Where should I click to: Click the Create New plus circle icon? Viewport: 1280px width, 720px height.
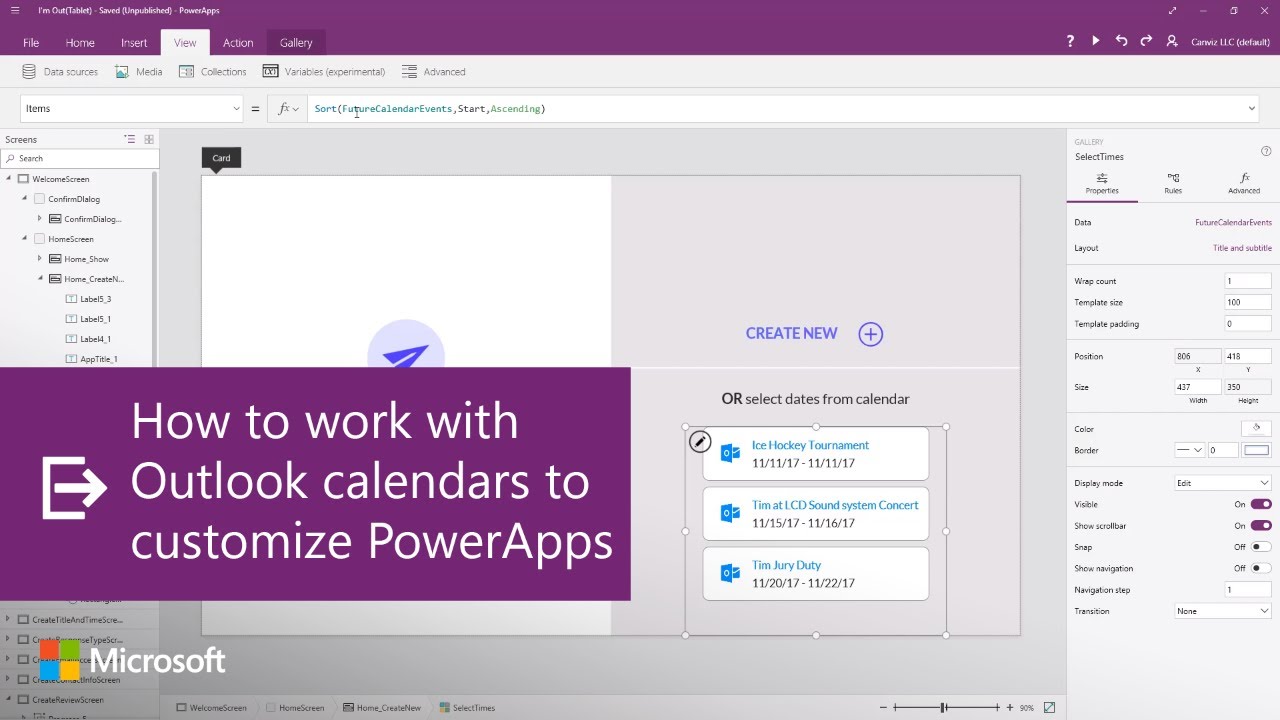pos(871,334)
